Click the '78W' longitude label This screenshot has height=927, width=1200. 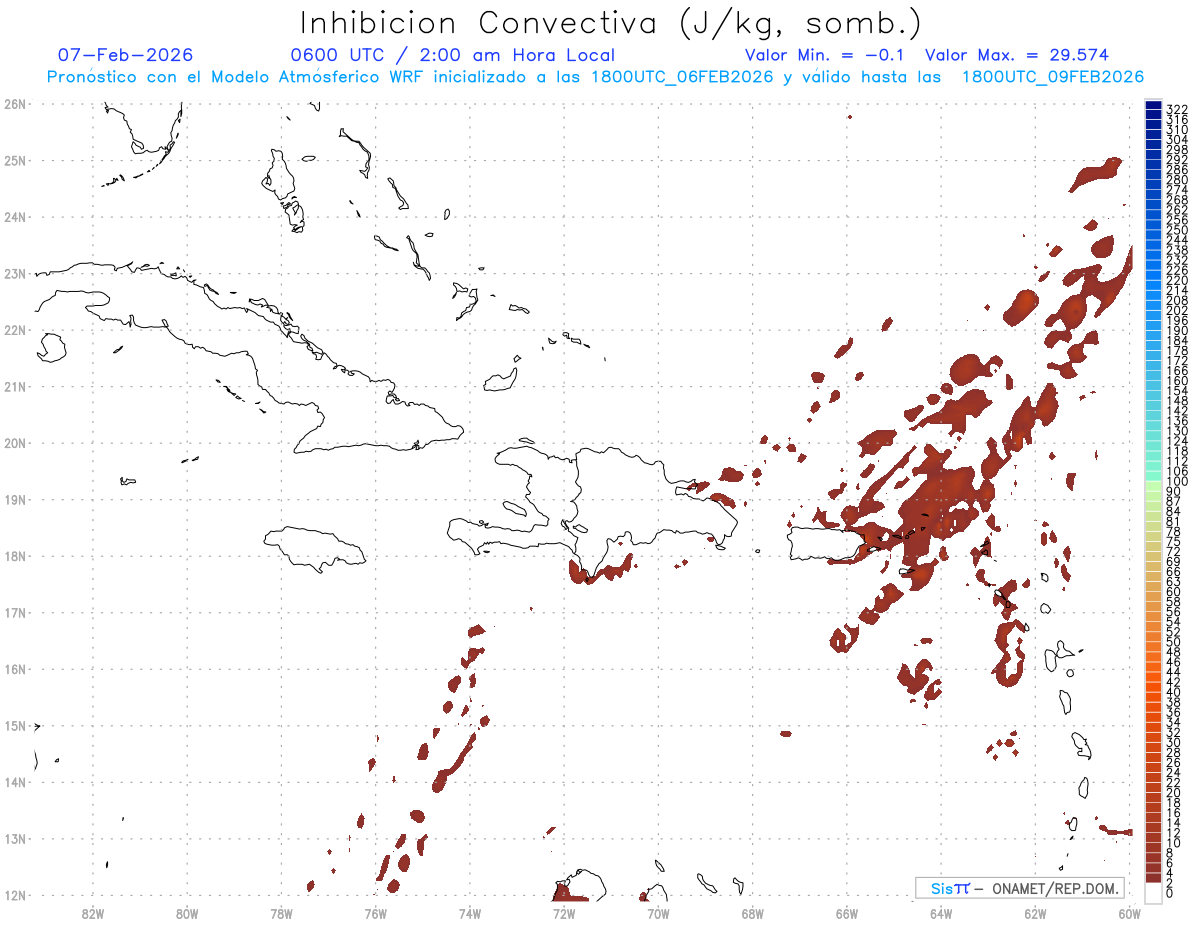pyautogui.click(x=281, y=913)
